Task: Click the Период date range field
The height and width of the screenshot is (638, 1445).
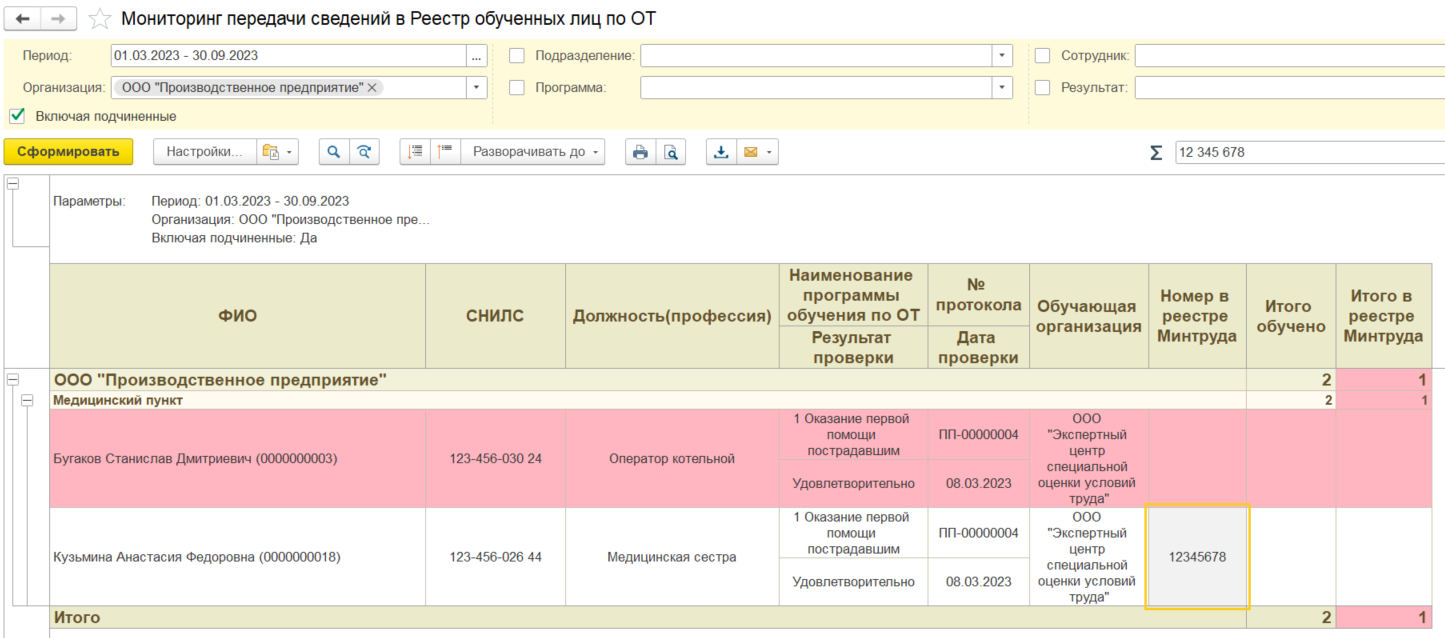Action: coord(288,56)
